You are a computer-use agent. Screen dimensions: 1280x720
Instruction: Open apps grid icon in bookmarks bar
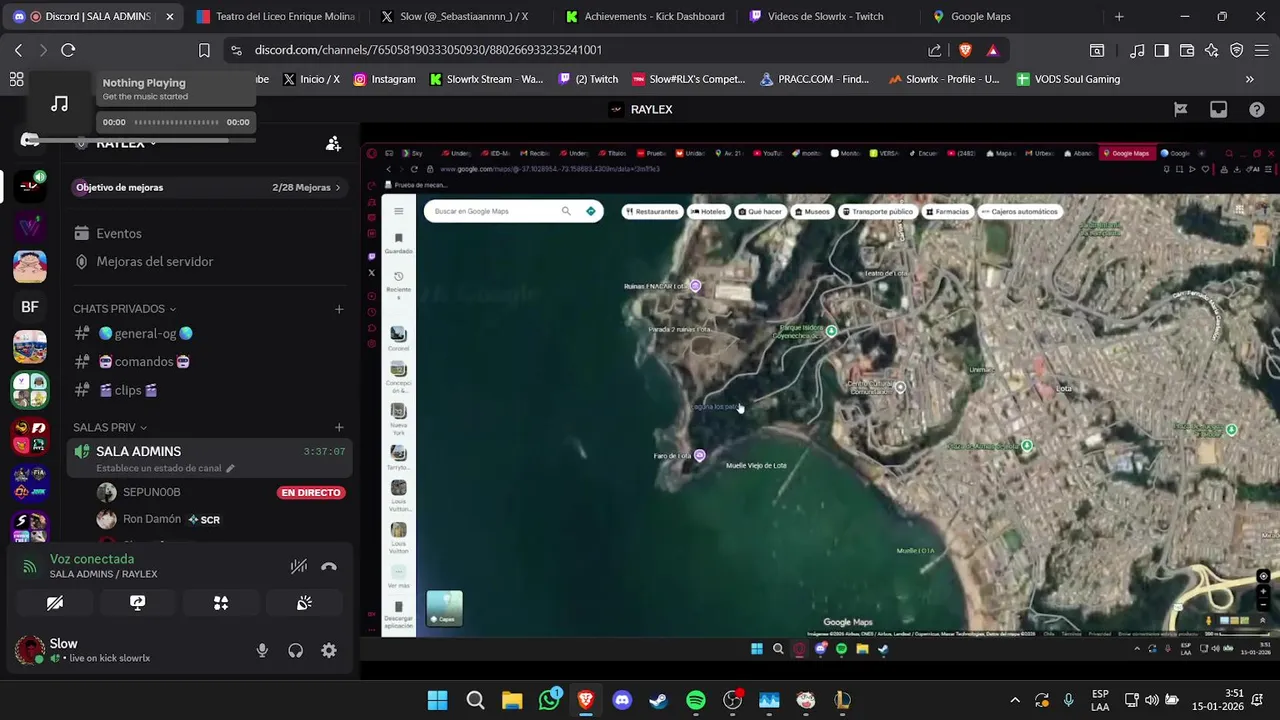[x=16, y=79]
